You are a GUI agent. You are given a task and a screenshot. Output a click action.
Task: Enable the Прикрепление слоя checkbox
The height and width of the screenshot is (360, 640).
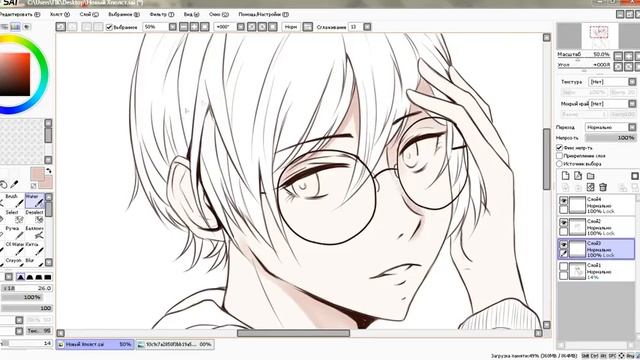coord(560,156)
